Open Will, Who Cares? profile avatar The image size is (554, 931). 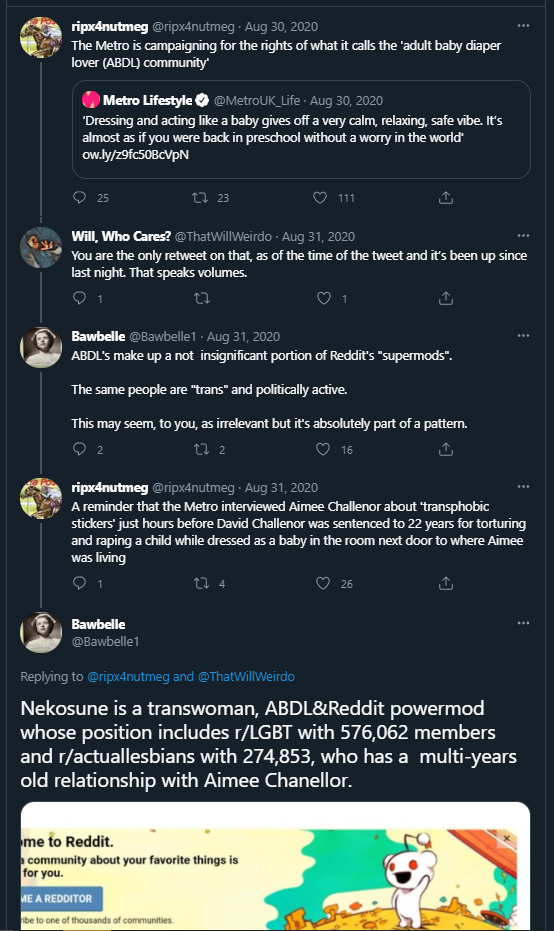(x=41, y=248)
